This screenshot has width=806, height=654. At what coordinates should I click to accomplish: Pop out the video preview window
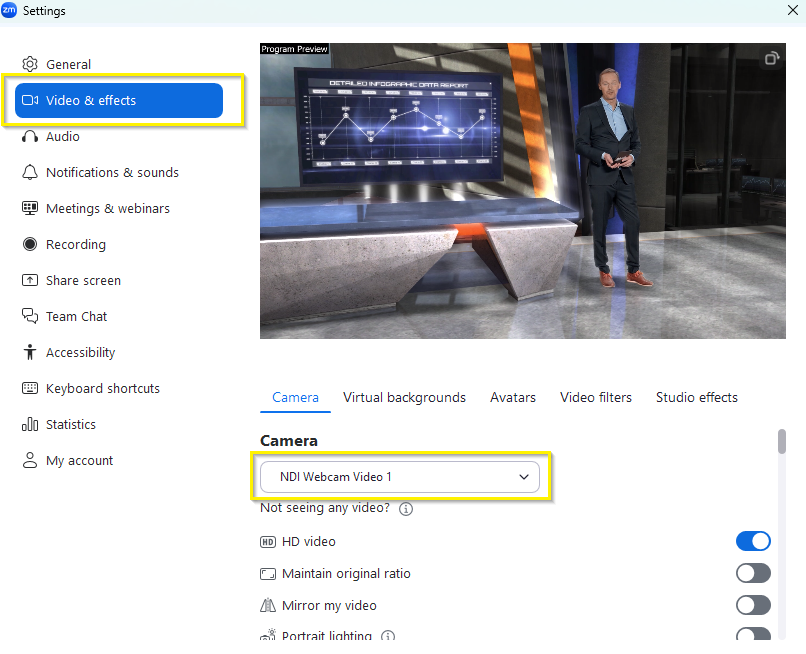point(772,59)
